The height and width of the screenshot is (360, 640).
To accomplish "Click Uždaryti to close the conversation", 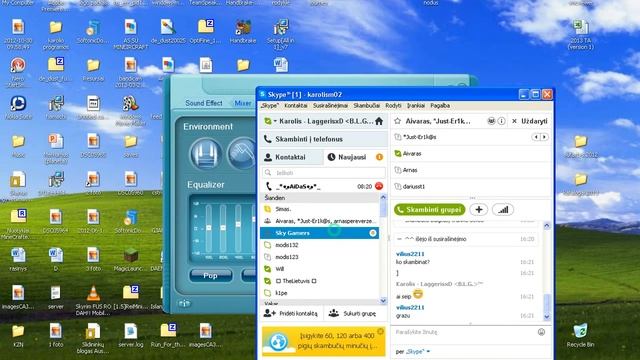I will tap(530, 121).
